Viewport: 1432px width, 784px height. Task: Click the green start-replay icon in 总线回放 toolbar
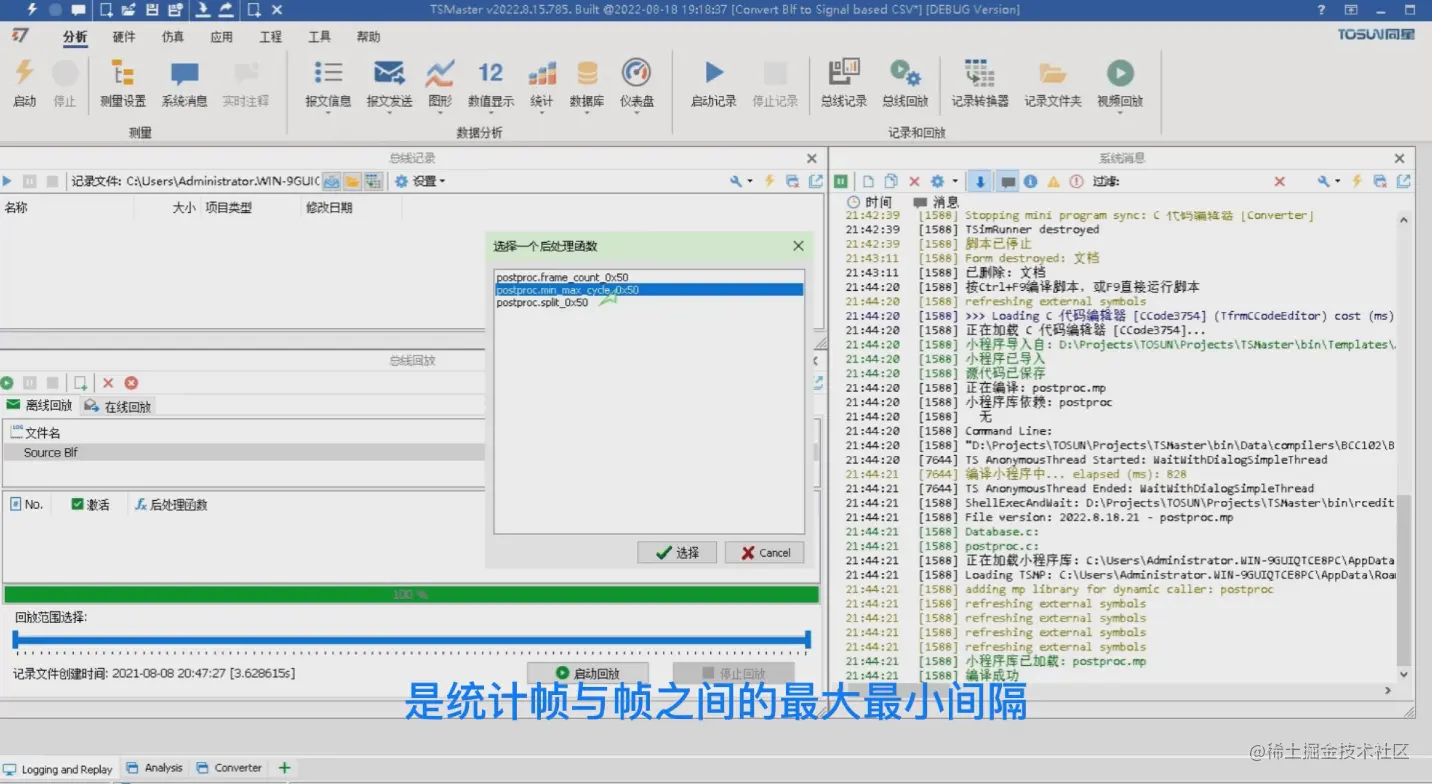click(x=7, y=383)
